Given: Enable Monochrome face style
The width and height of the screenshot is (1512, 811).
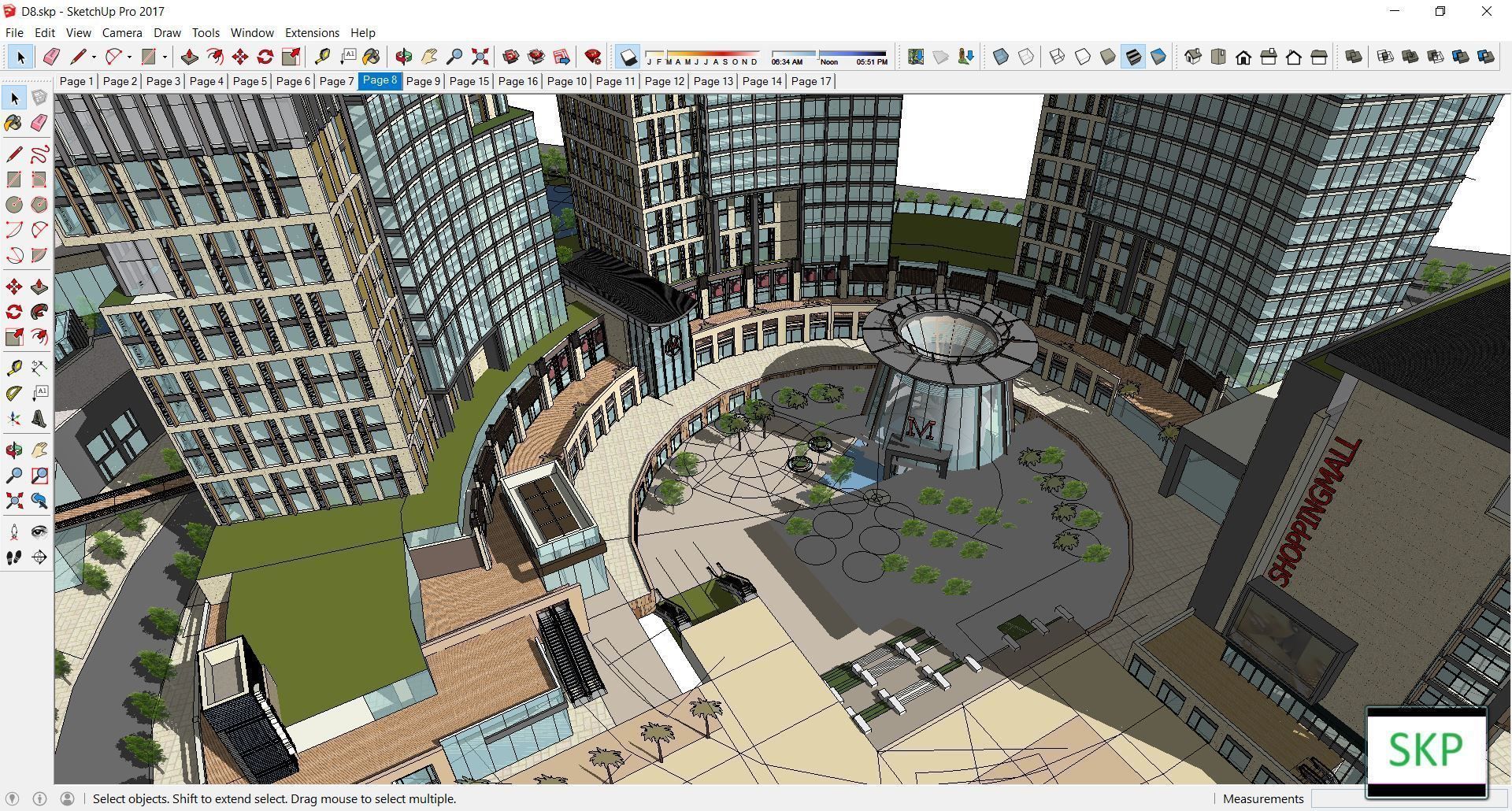Looking at the screenshot, I should (1158, 57).
